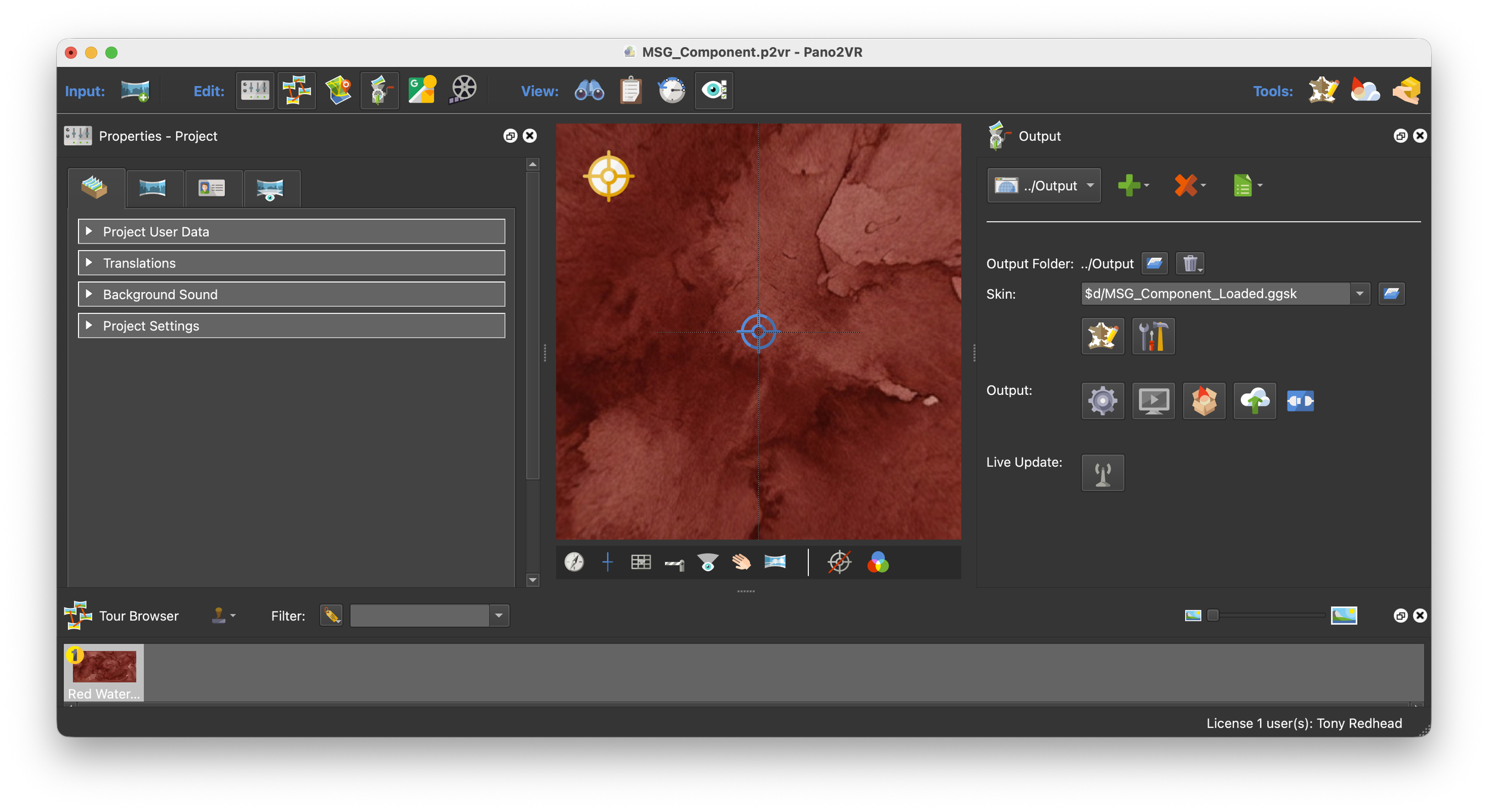Click the Properties panel scroll down arrow
The height and width of the screenshot is (812, 1488).
[533, 580]
